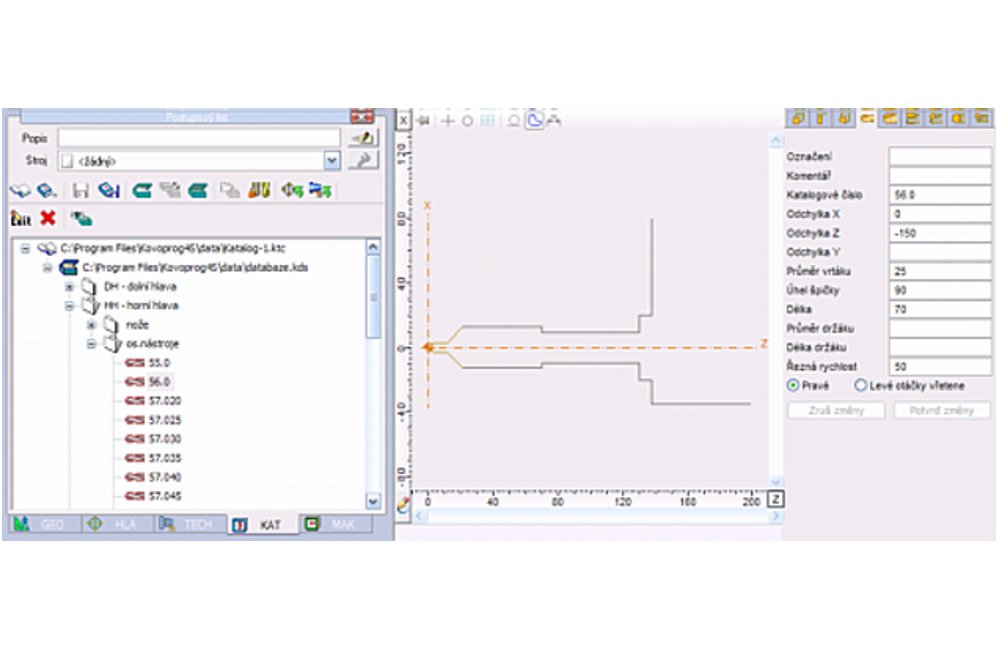Viewport: 1000px width, 664px height.
Task: Select tool 56.0 in the tree
Action: click(159, 381)
